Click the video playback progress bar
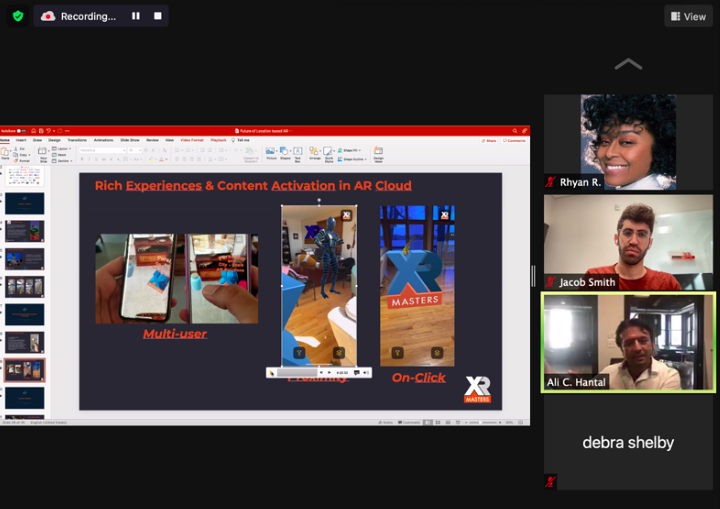Screen dimensions: 720x509 [x=297, y=373]
